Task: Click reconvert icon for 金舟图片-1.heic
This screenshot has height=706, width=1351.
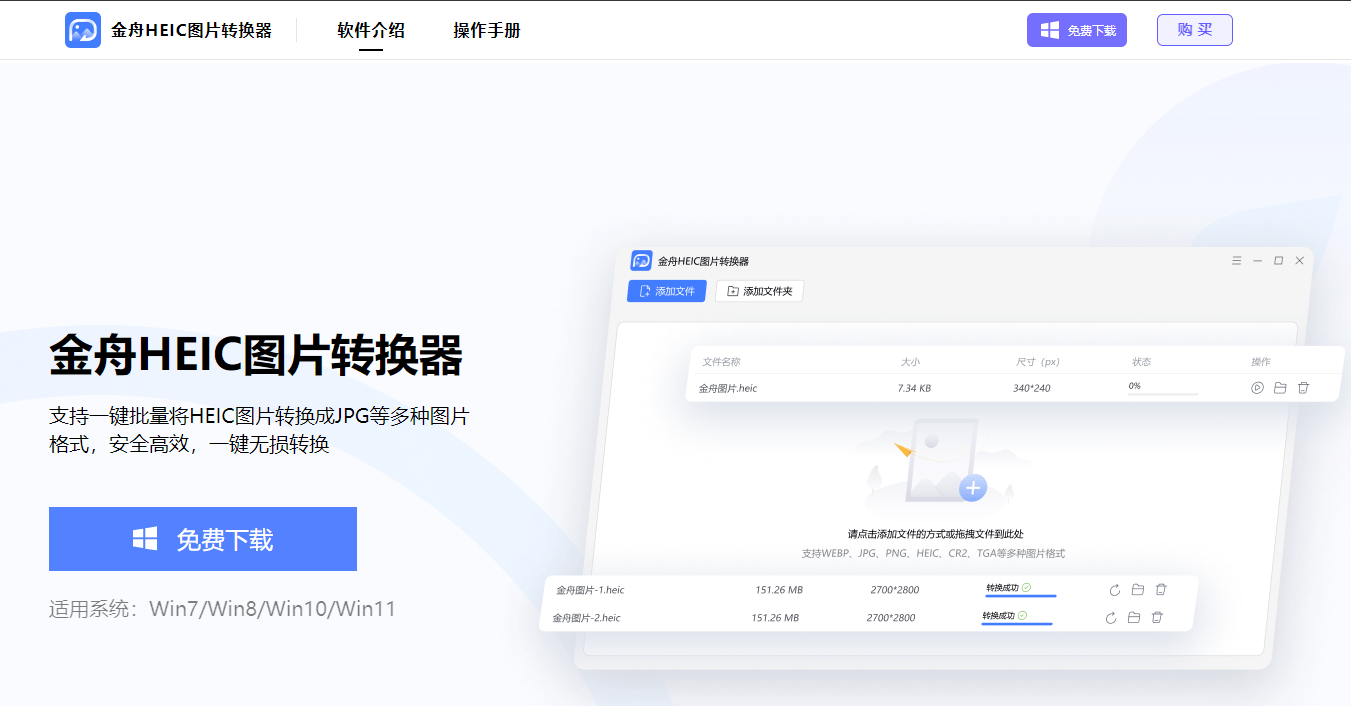Action: click(1114, 590)
